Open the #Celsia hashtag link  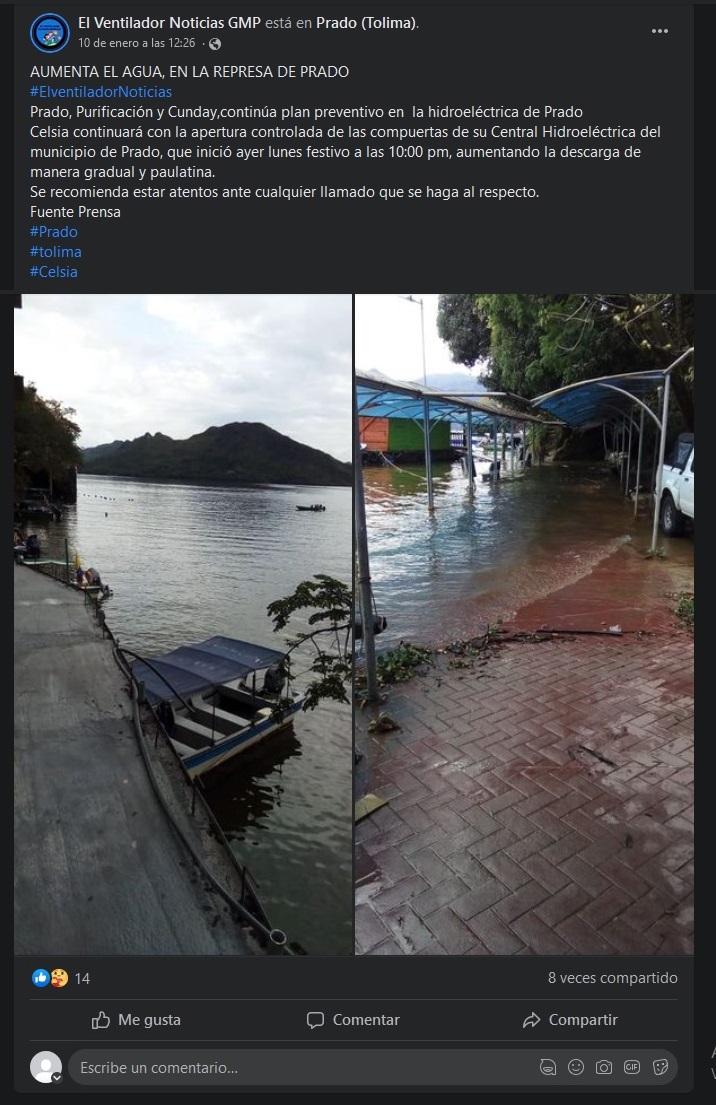(54, 272)
